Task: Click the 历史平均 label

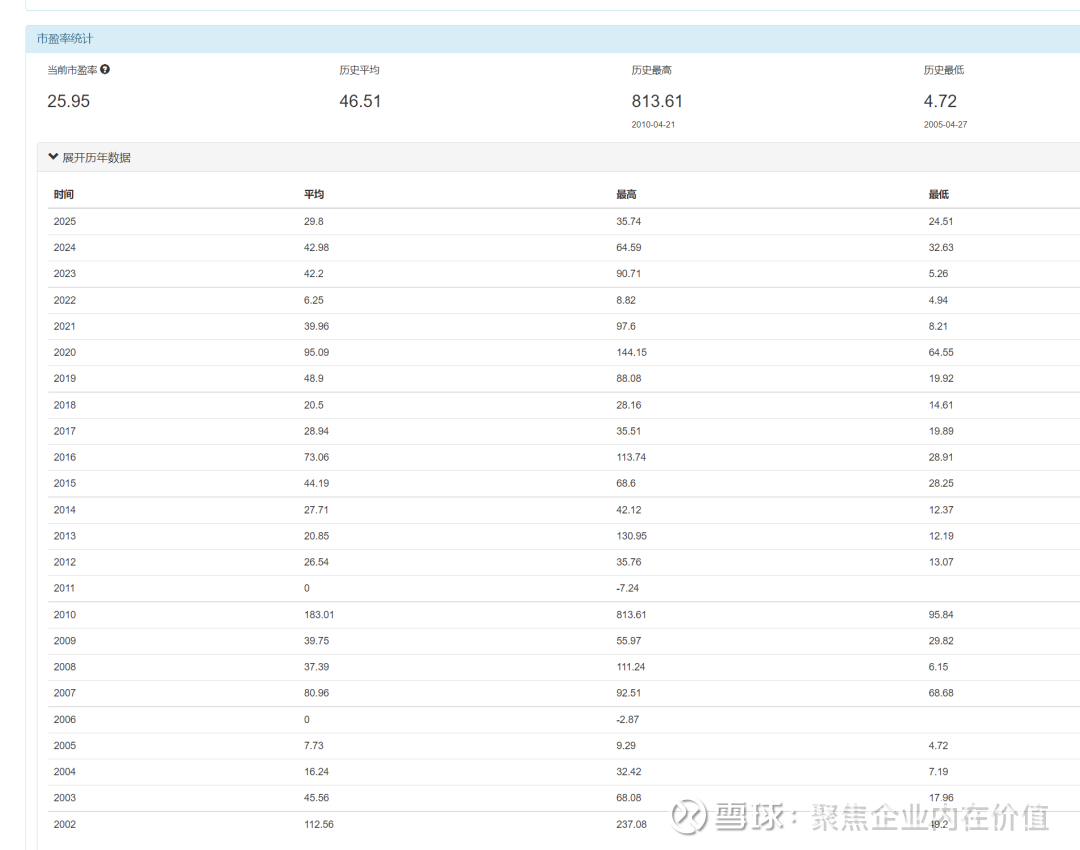Action: [x=359, y=70]
